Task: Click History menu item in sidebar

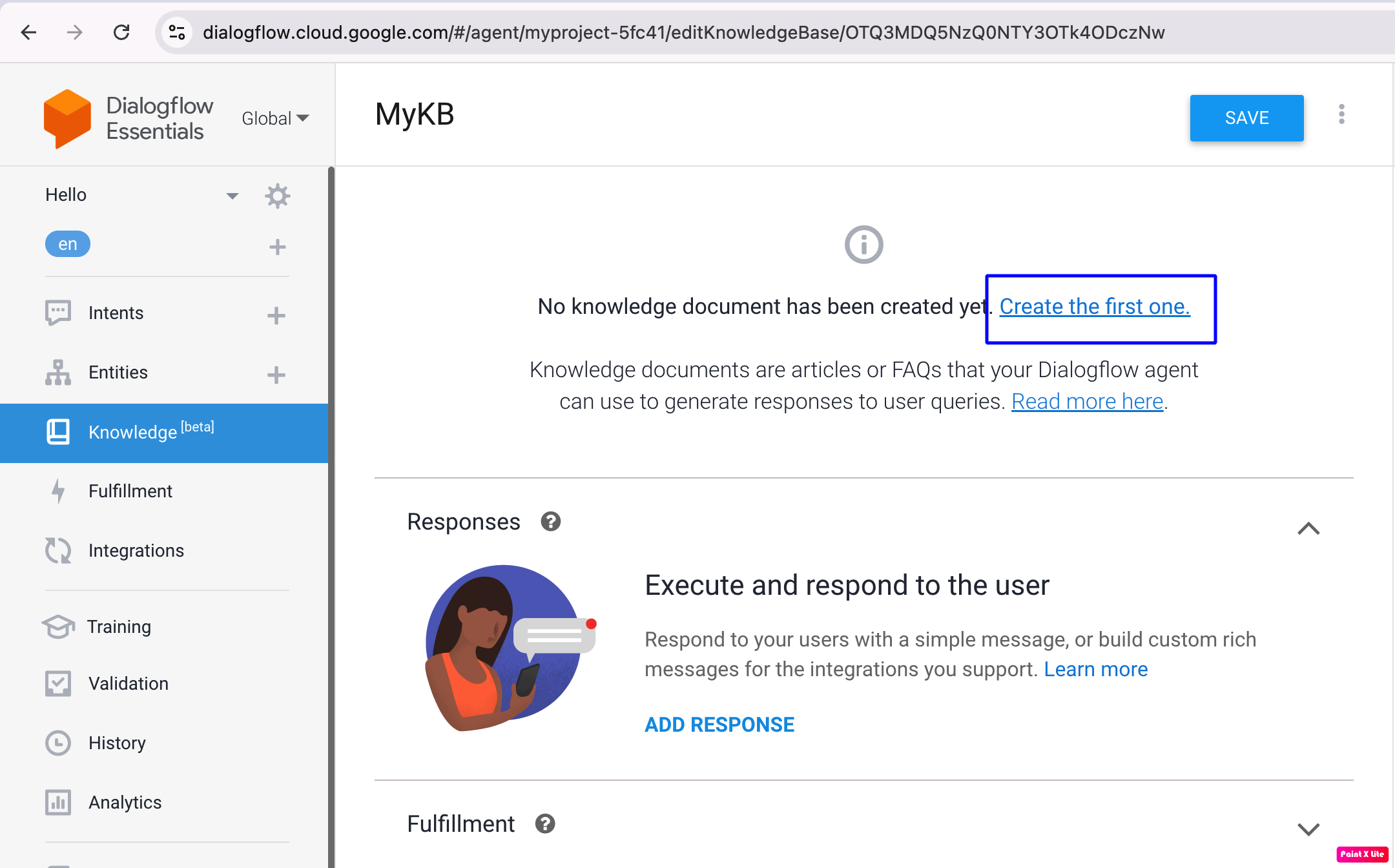Action: click(118, 743)
